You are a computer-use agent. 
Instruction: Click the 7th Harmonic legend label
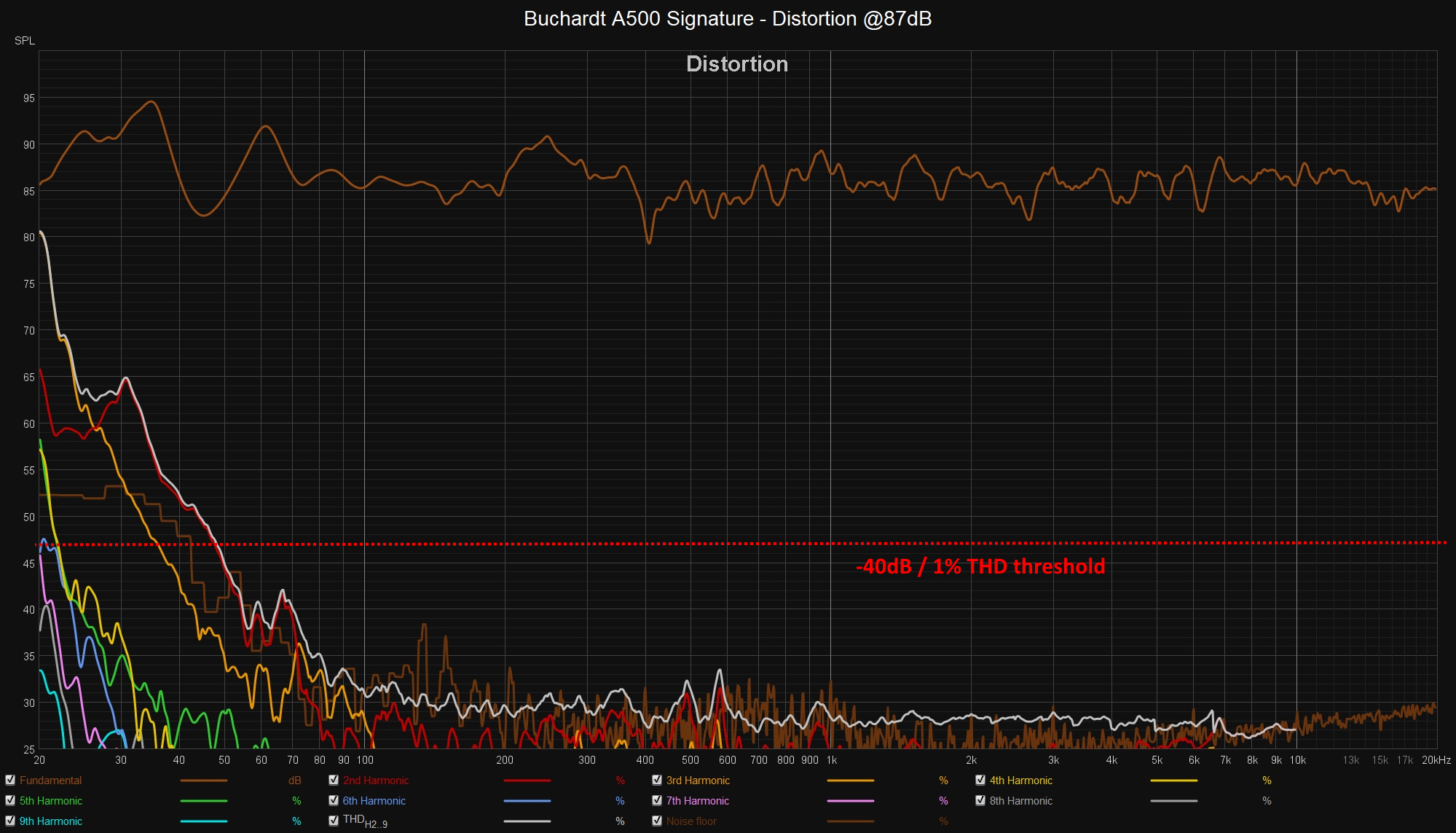pos(697,801)
